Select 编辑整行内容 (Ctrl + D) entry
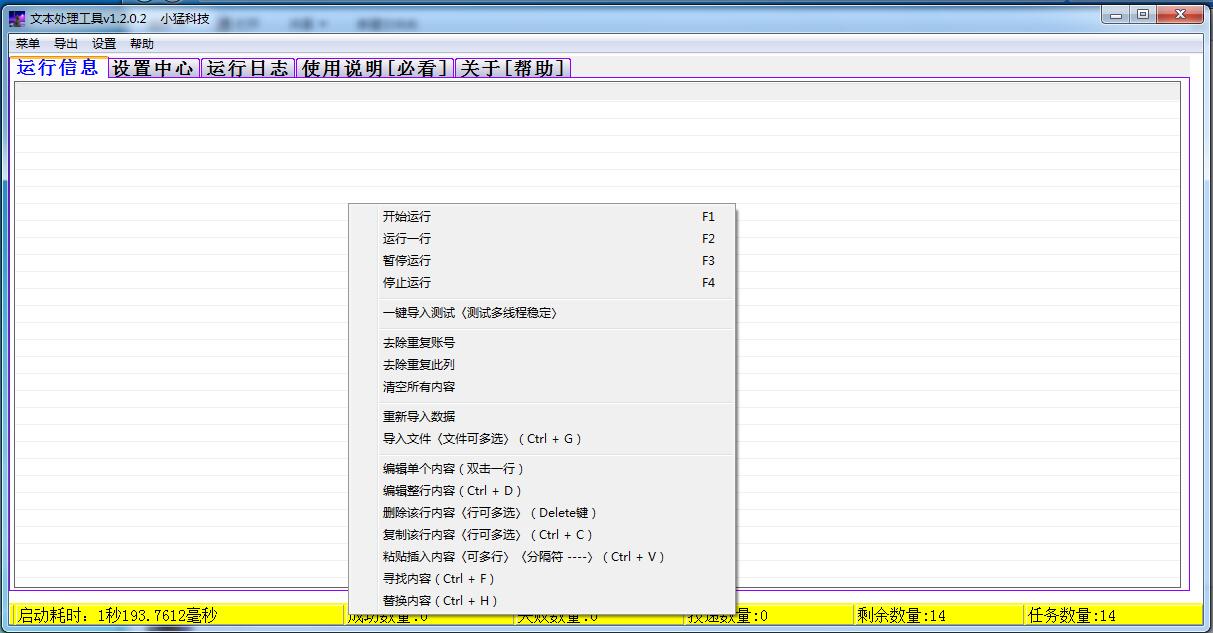This screenshot has width=1213, height=633. [541, 491]
